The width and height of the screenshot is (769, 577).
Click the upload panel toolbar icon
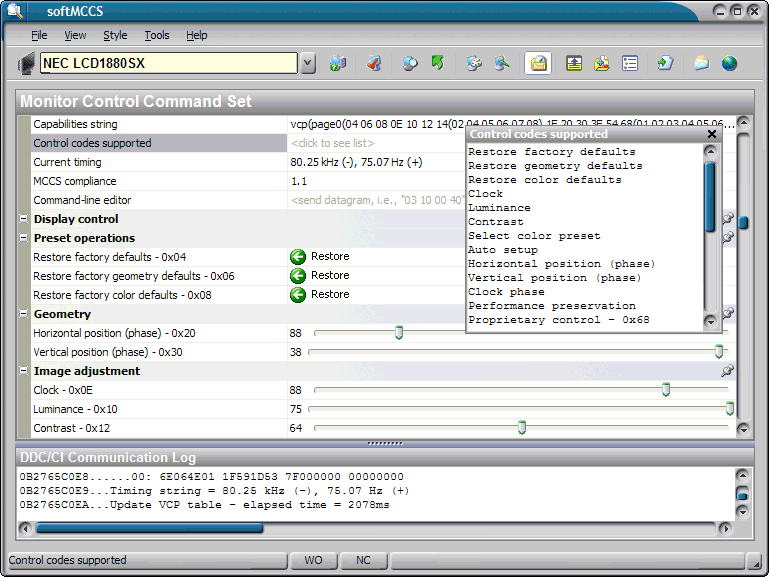point(574,63)
